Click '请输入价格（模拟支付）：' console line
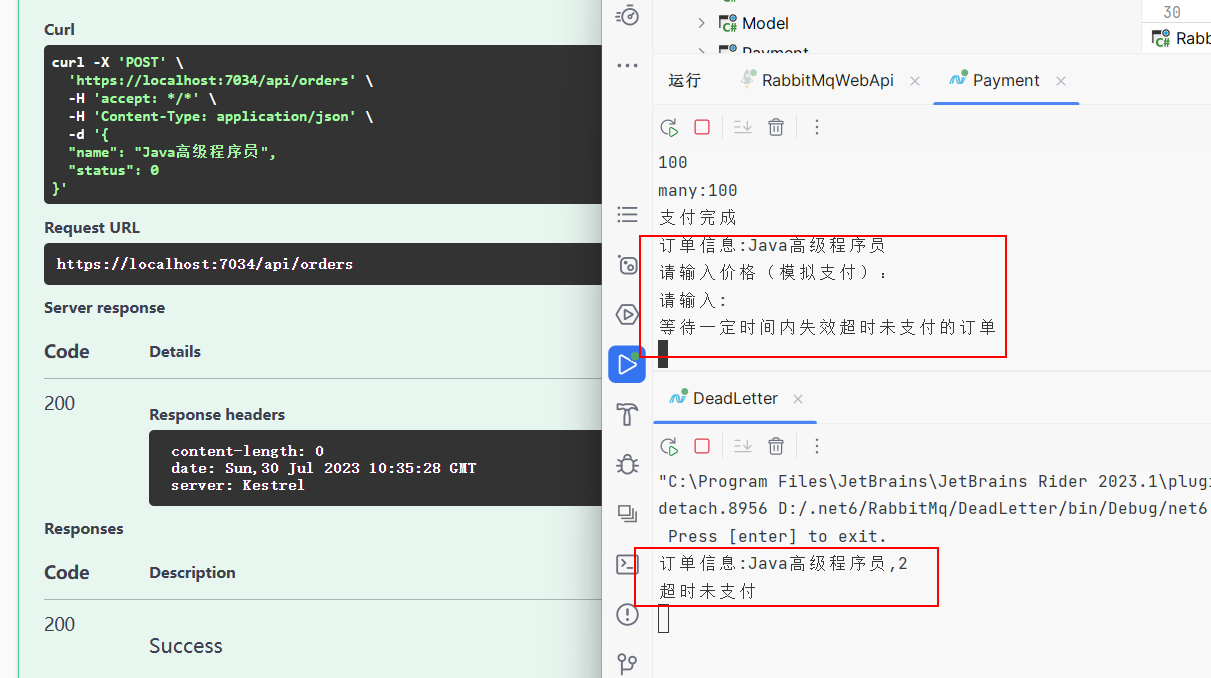This screenshot has width=1211, height=678. [x=774, y=272]
